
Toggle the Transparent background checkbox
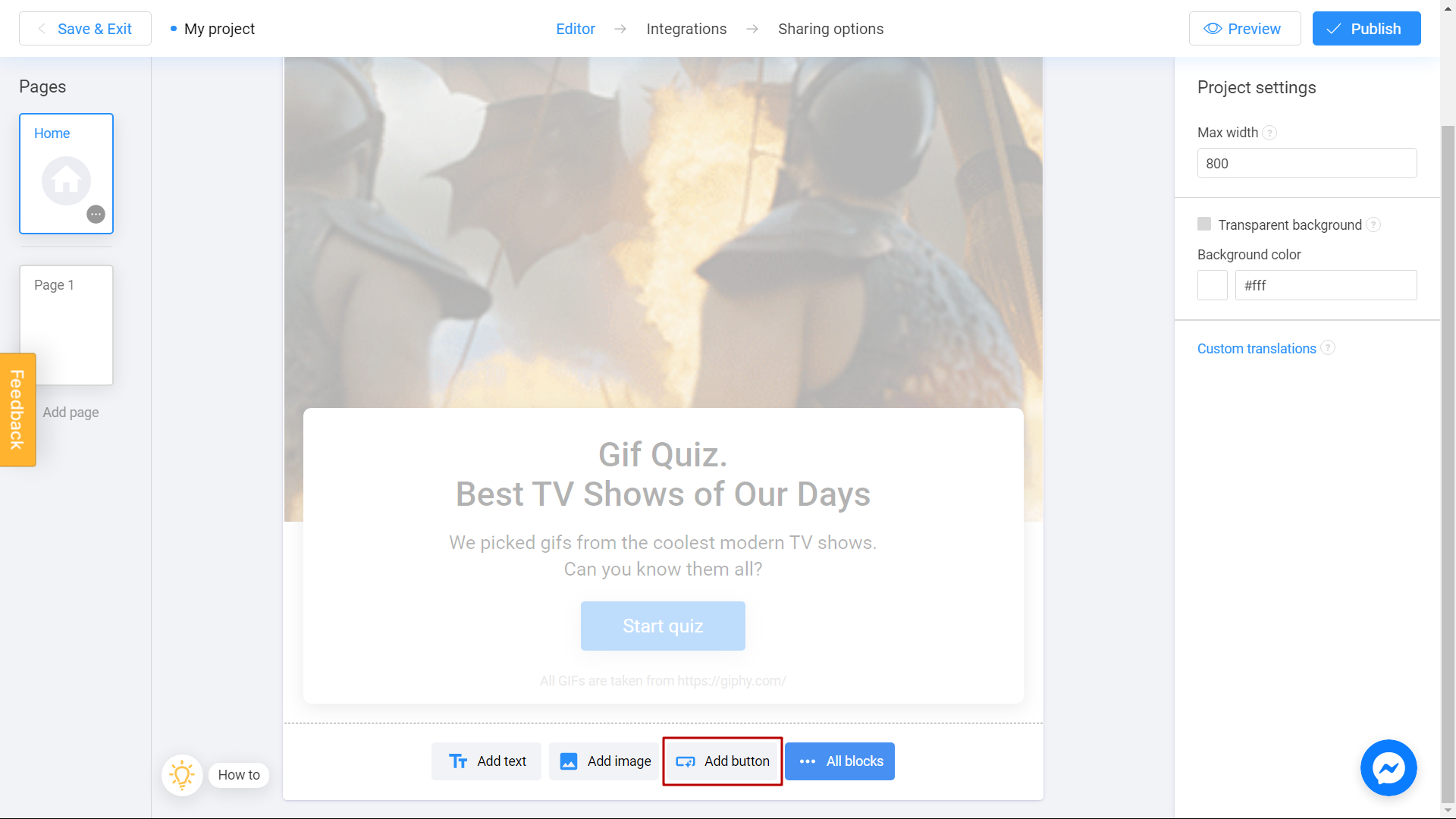1205,224
